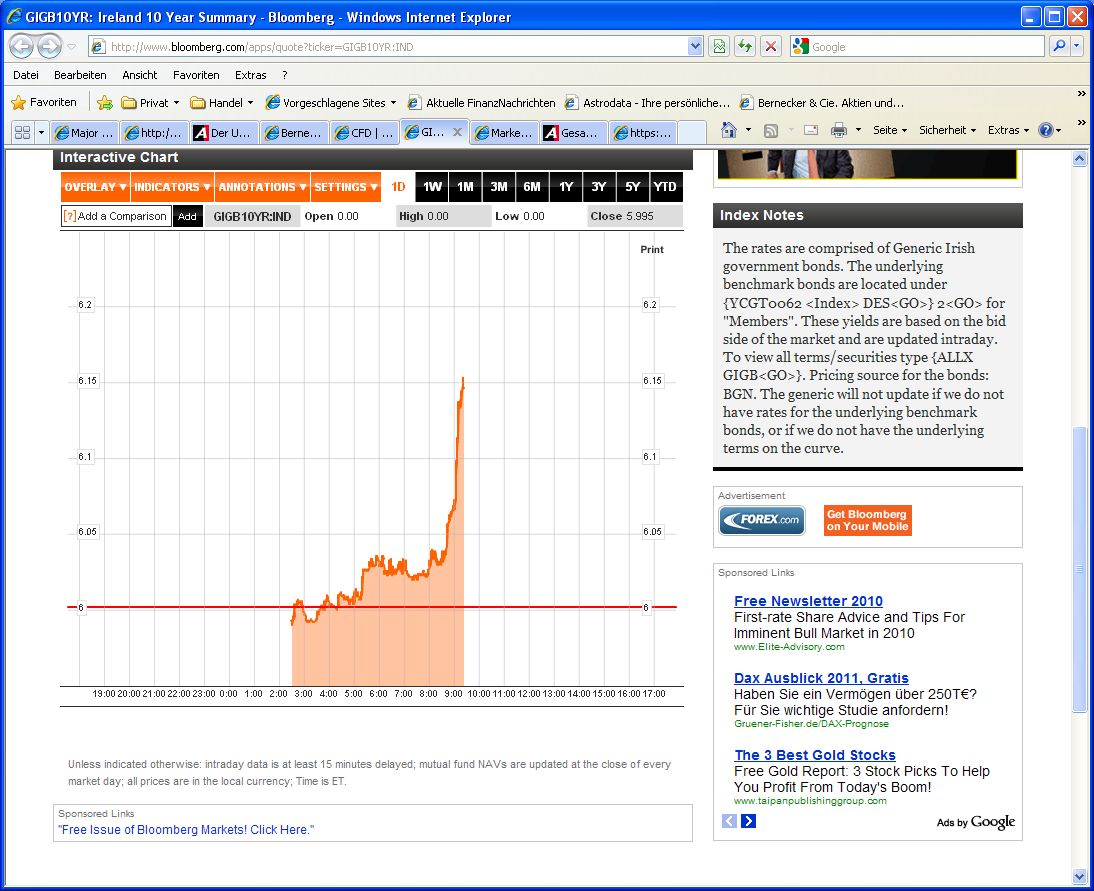
Task: Select the 3Y chart range
Action: tap(599, 187)
